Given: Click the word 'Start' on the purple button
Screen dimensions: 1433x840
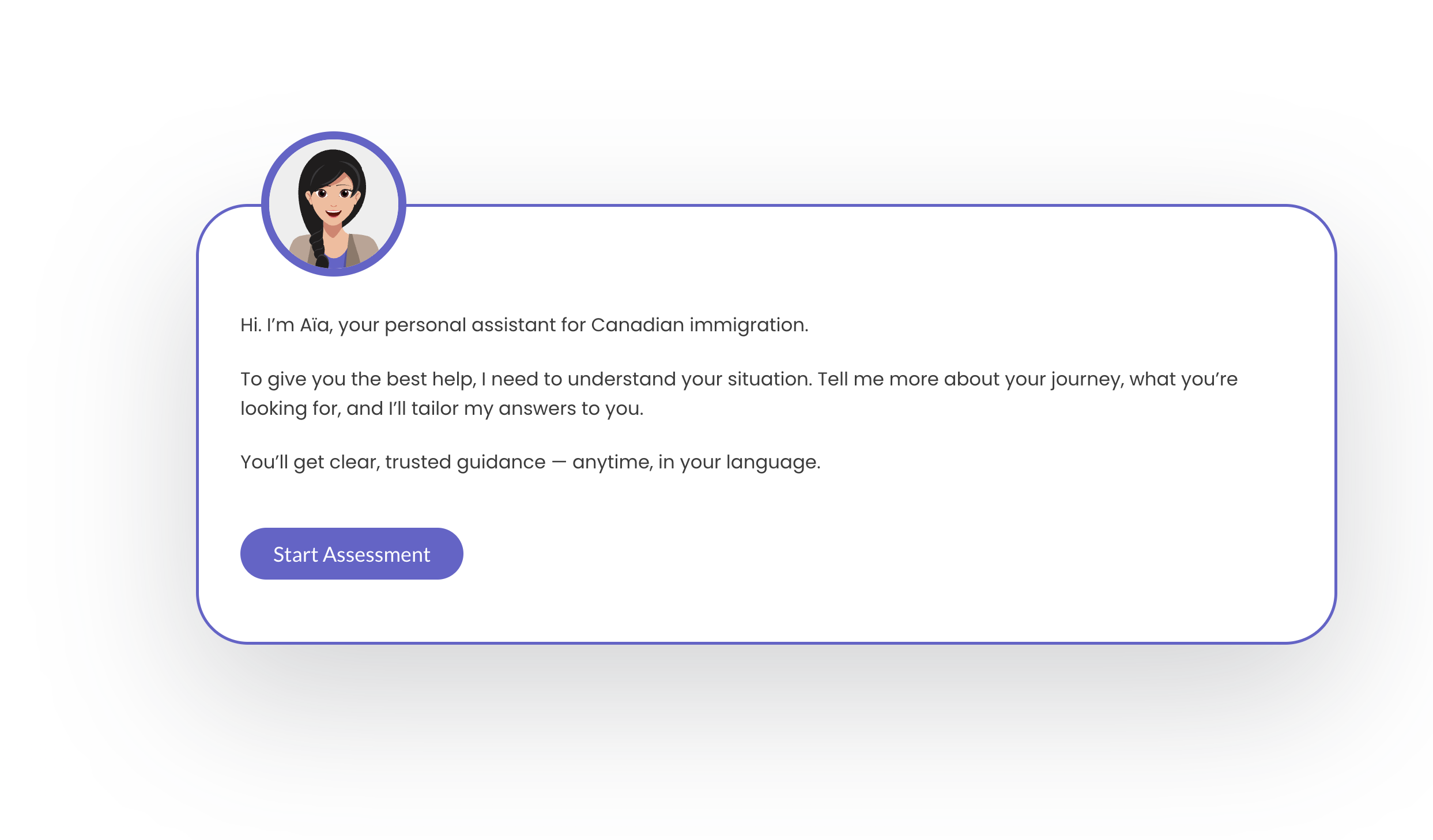Looking at the screenshot, I should coord(295,554).
